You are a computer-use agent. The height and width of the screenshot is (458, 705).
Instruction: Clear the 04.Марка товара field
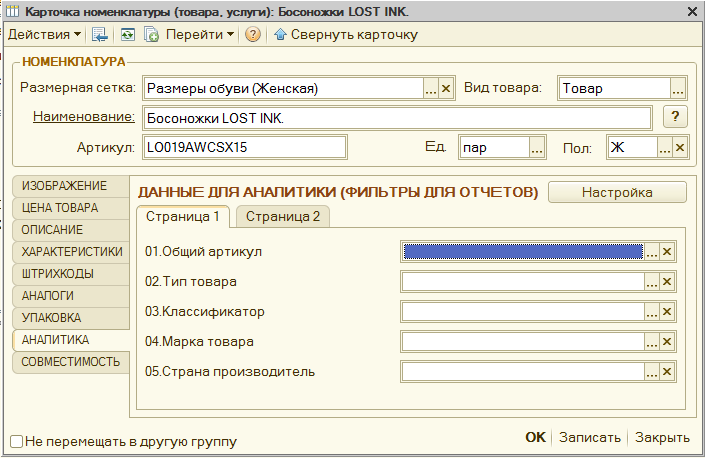[x=667, y=342]
